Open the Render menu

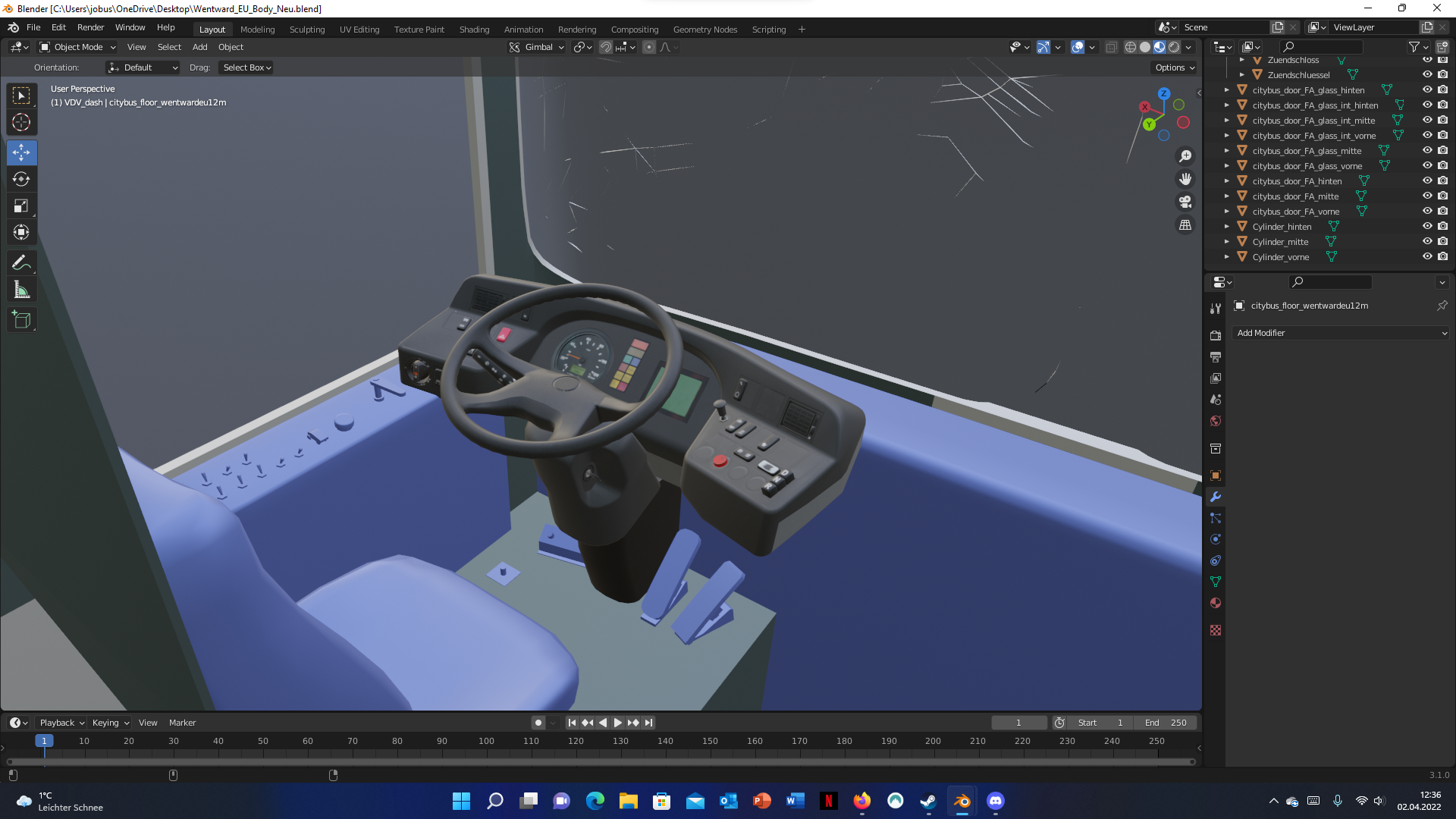[90, 27]
